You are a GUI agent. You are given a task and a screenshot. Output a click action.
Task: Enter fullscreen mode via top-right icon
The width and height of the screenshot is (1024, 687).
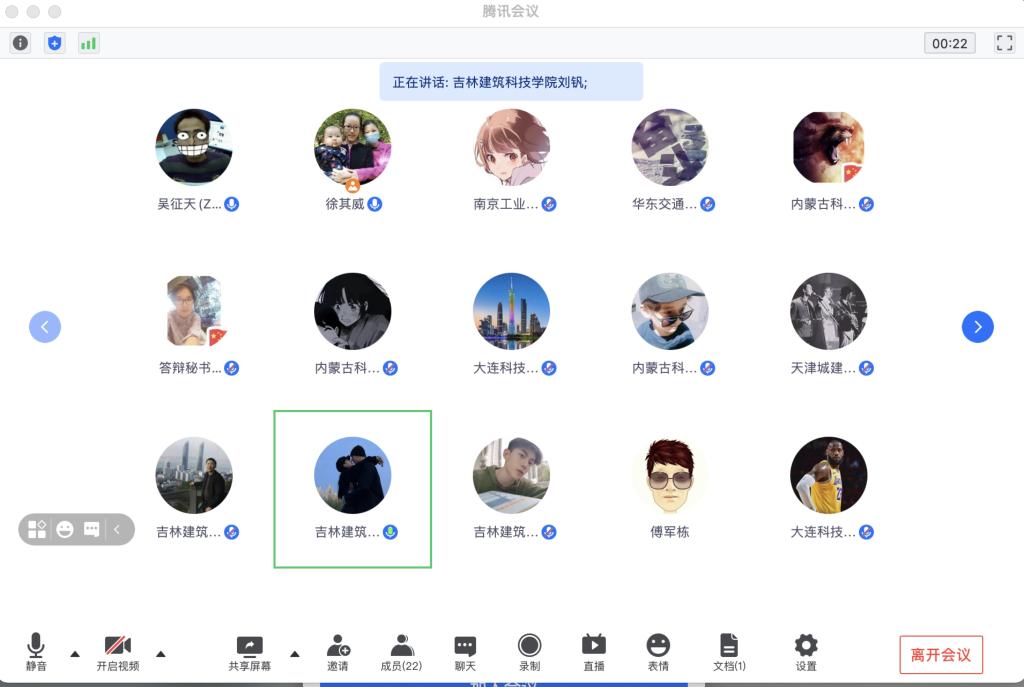pyautogui.click(x=1004, y=43)
